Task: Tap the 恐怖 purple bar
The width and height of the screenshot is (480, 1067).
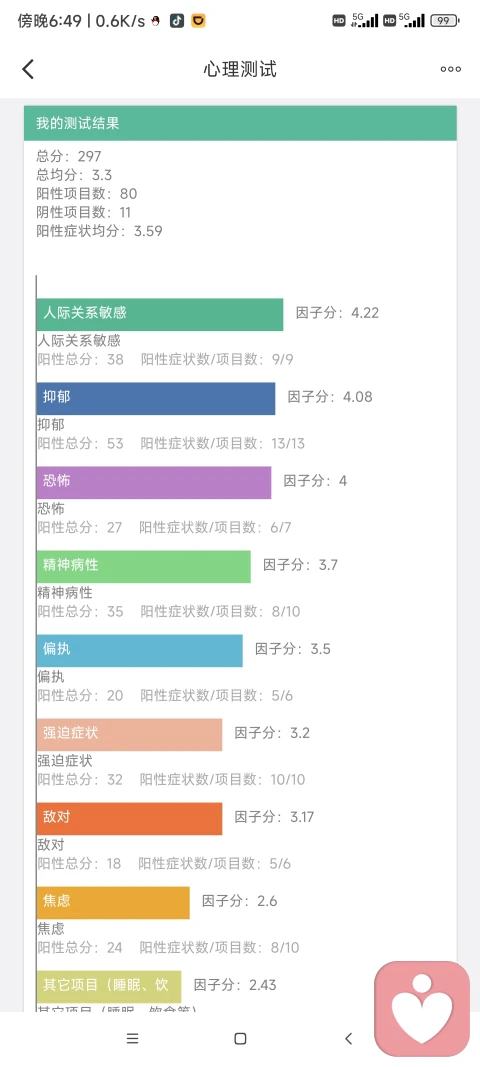Action: click(154, 482)
